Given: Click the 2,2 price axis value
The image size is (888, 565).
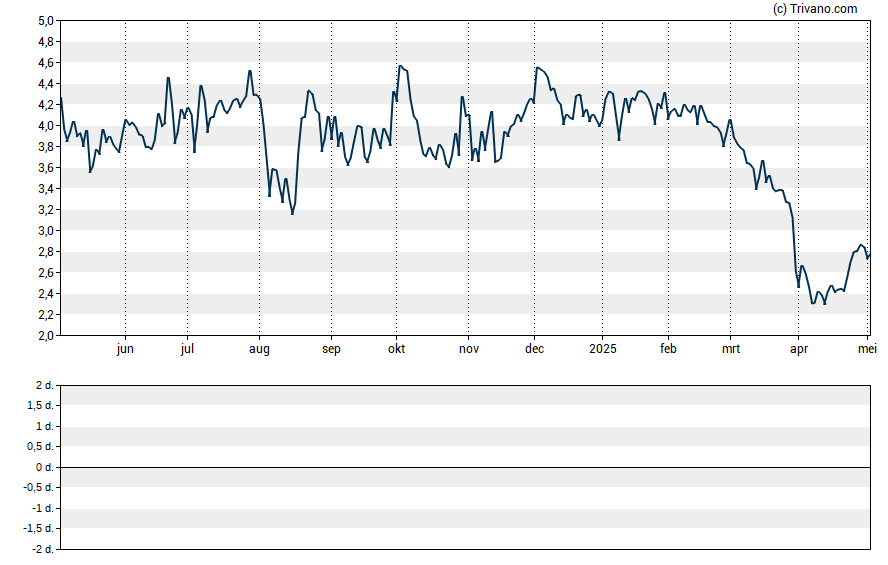Looking at the screenshot, I should click(x=46, y=314).
